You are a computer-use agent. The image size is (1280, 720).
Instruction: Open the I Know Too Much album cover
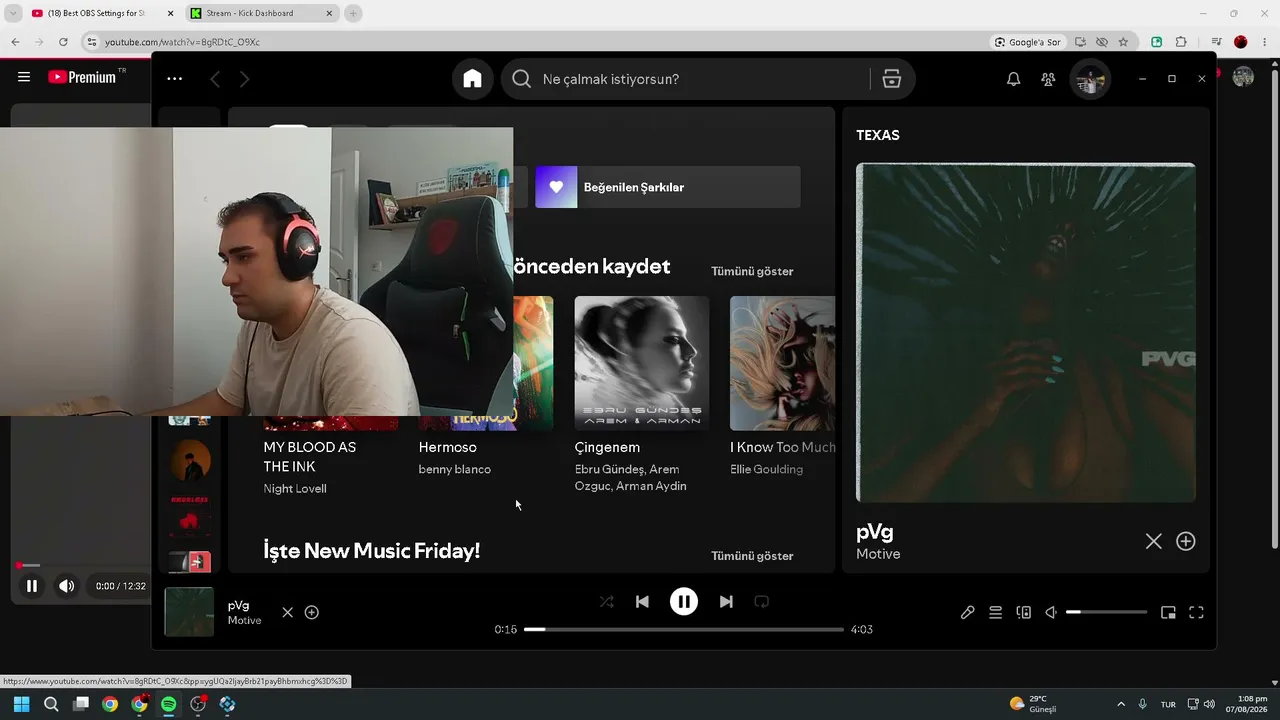pyautogui.click(x=782, y=363)
